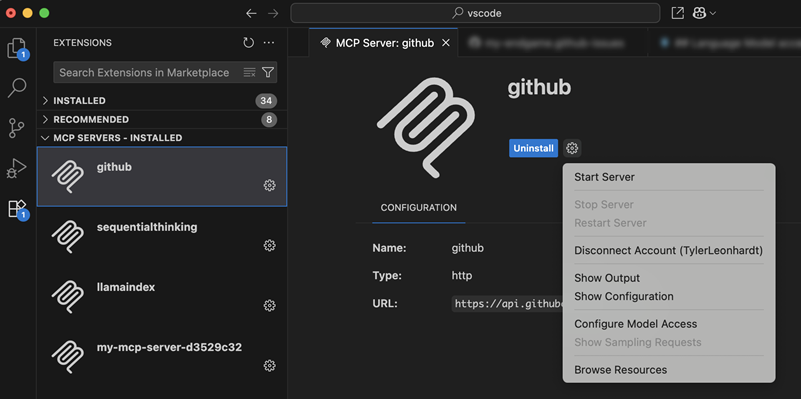This screenshot has width=801, height=399.
Task: Click the installed count badge 34
Action: 266,101
